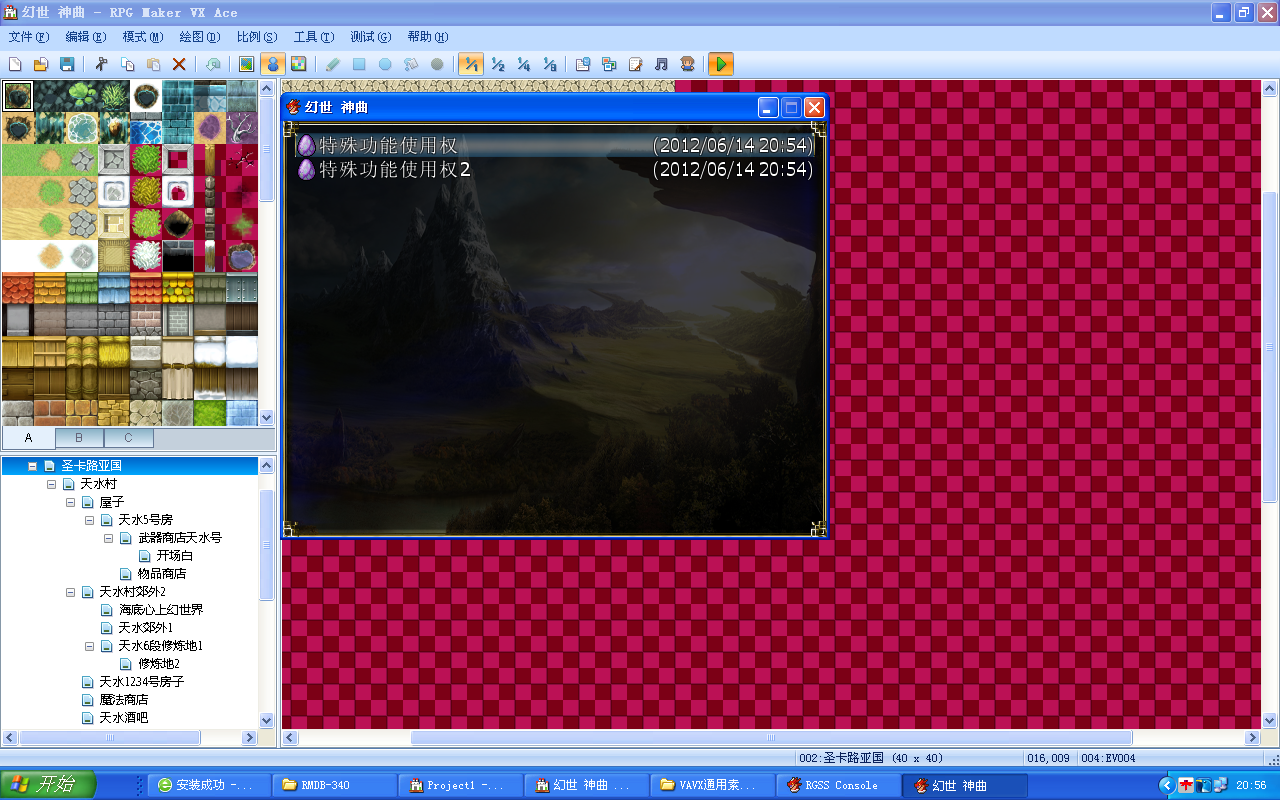Click the red X Delete icon

(179, 64)
